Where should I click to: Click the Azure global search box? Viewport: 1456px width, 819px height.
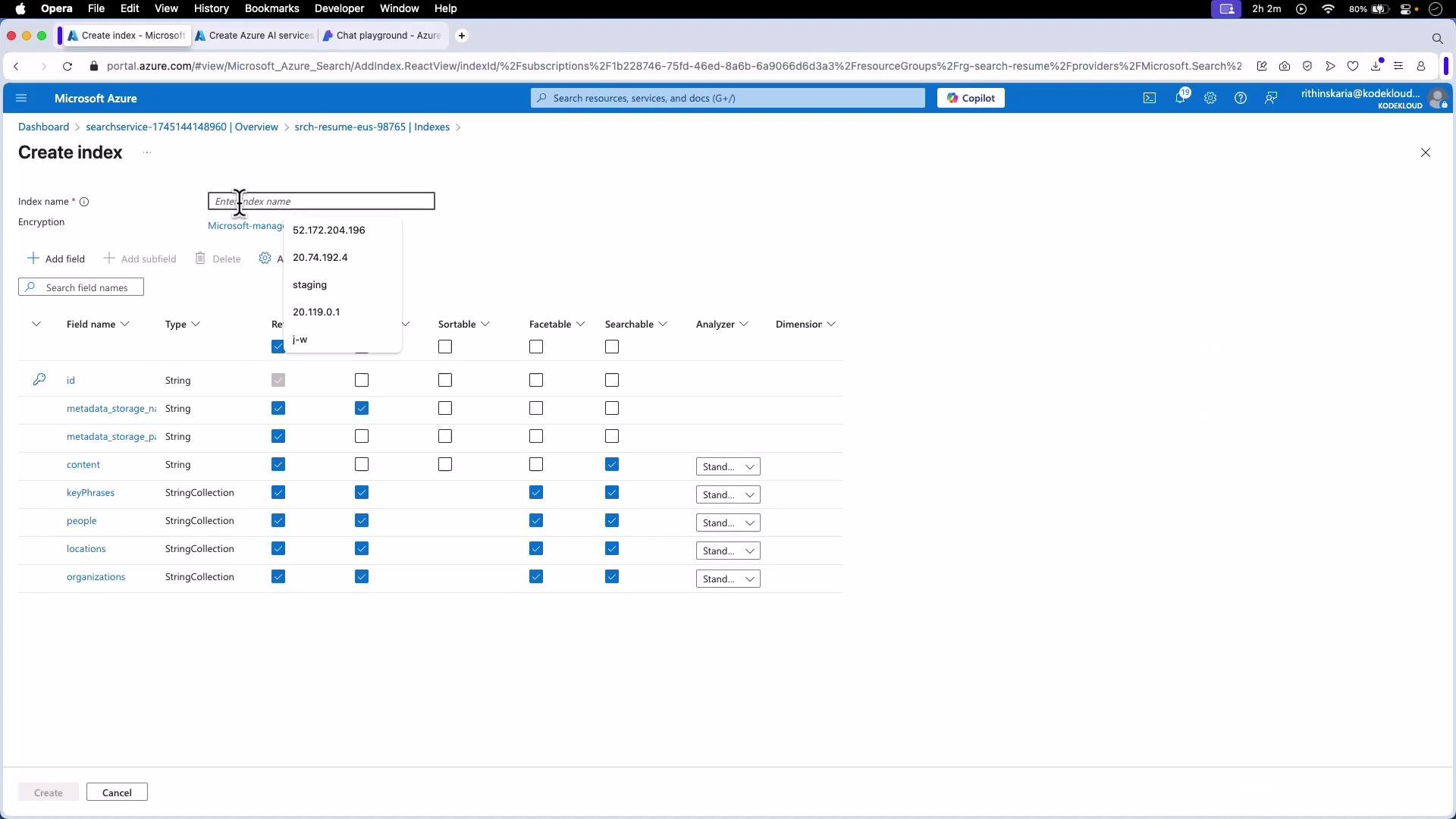pyautogui.click(x=728, y=98)
